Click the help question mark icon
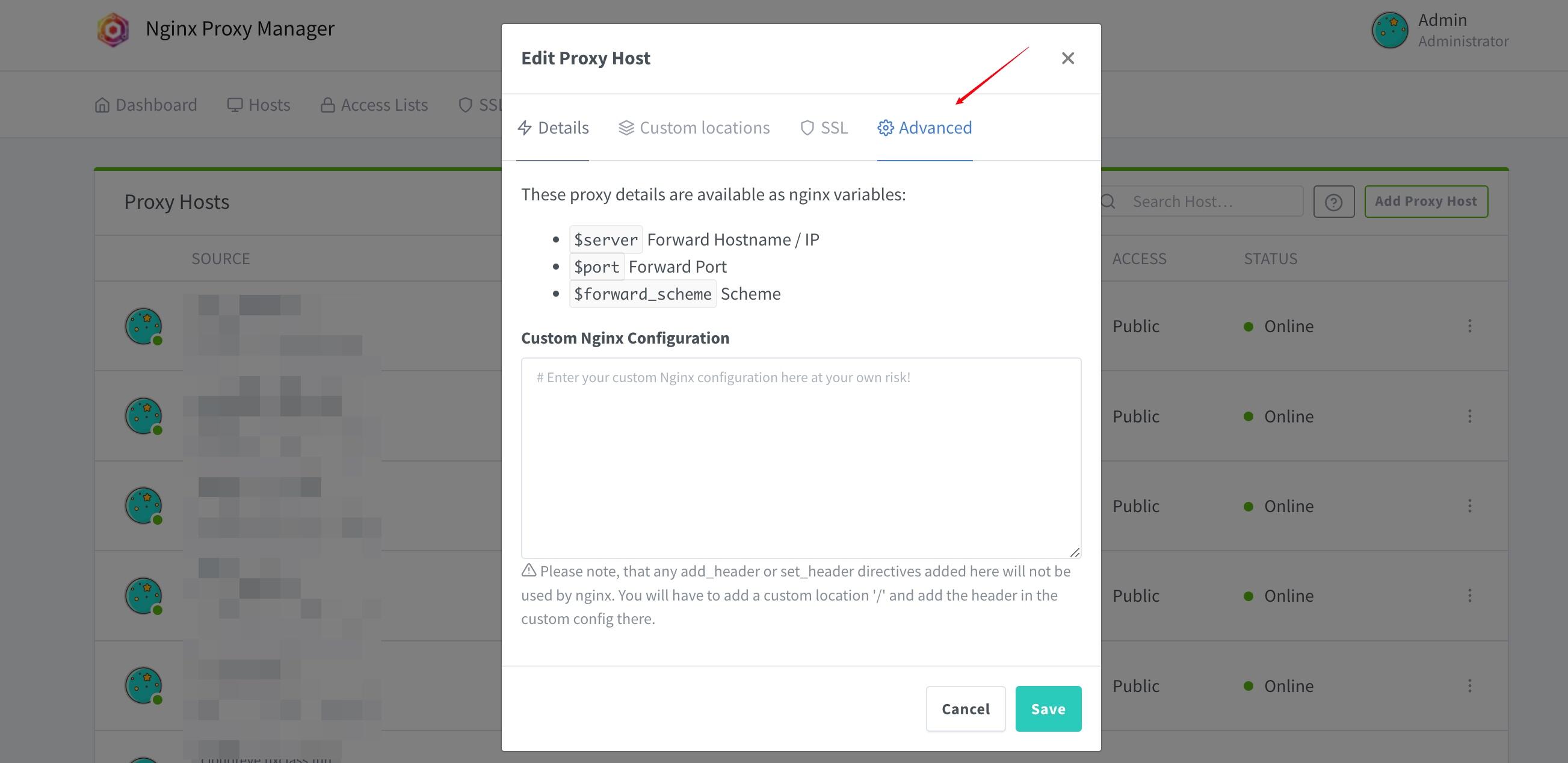 pos(1333,202)
